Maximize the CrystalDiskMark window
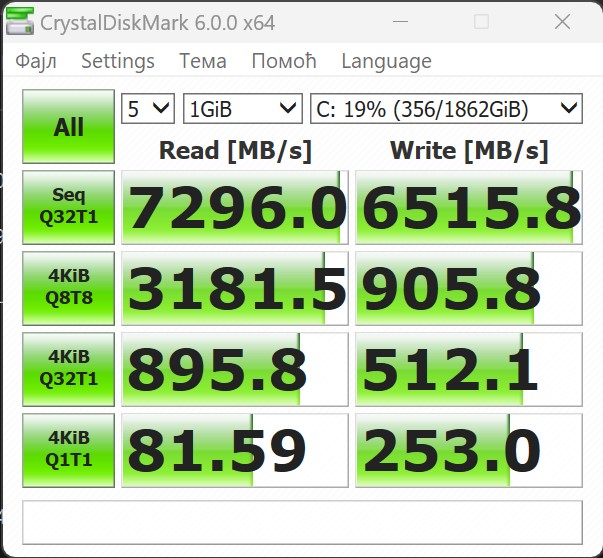The width and height of the screenshot is (603, 558). (x=481, y=22)
